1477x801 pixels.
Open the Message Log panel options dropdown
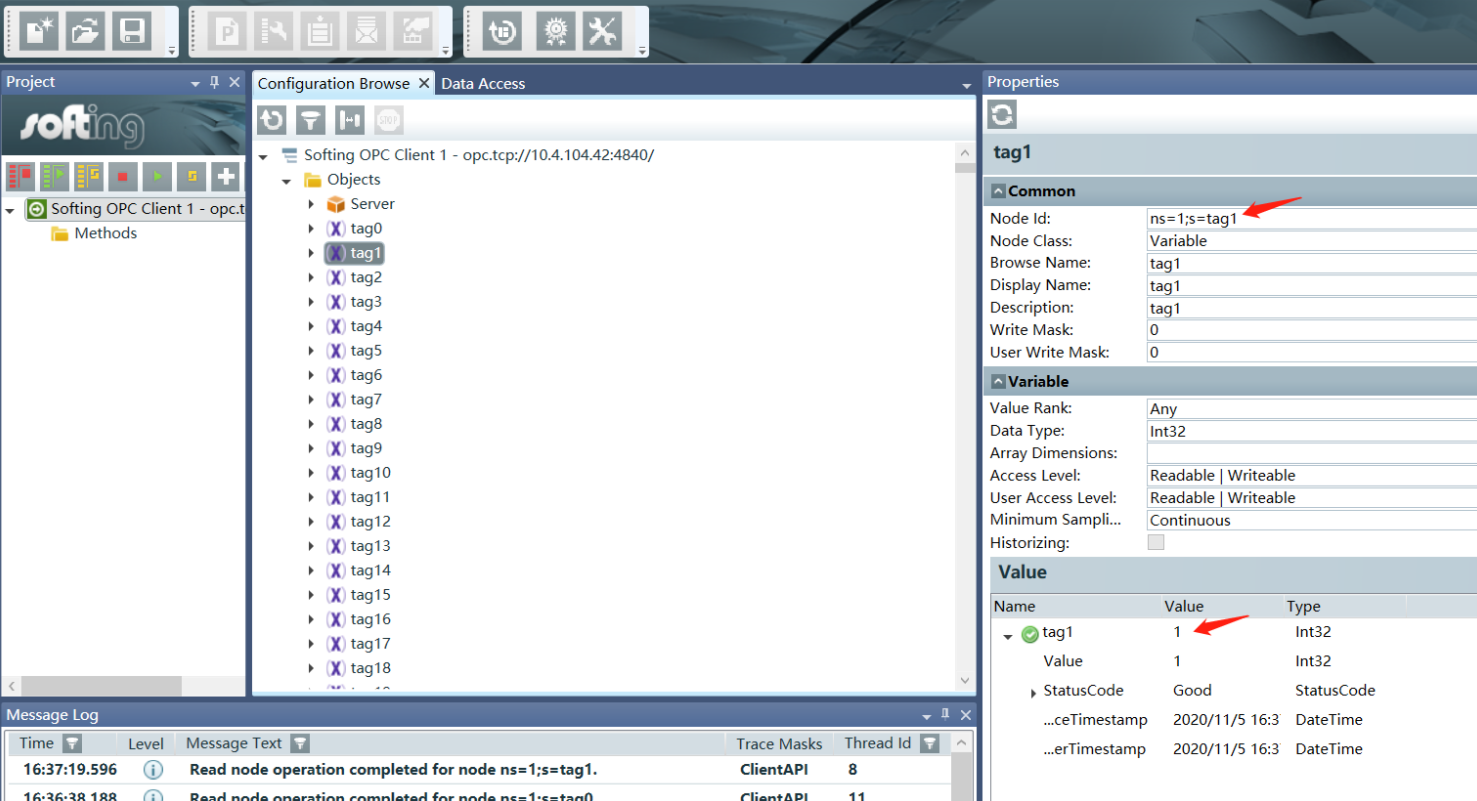pos(926,717)
